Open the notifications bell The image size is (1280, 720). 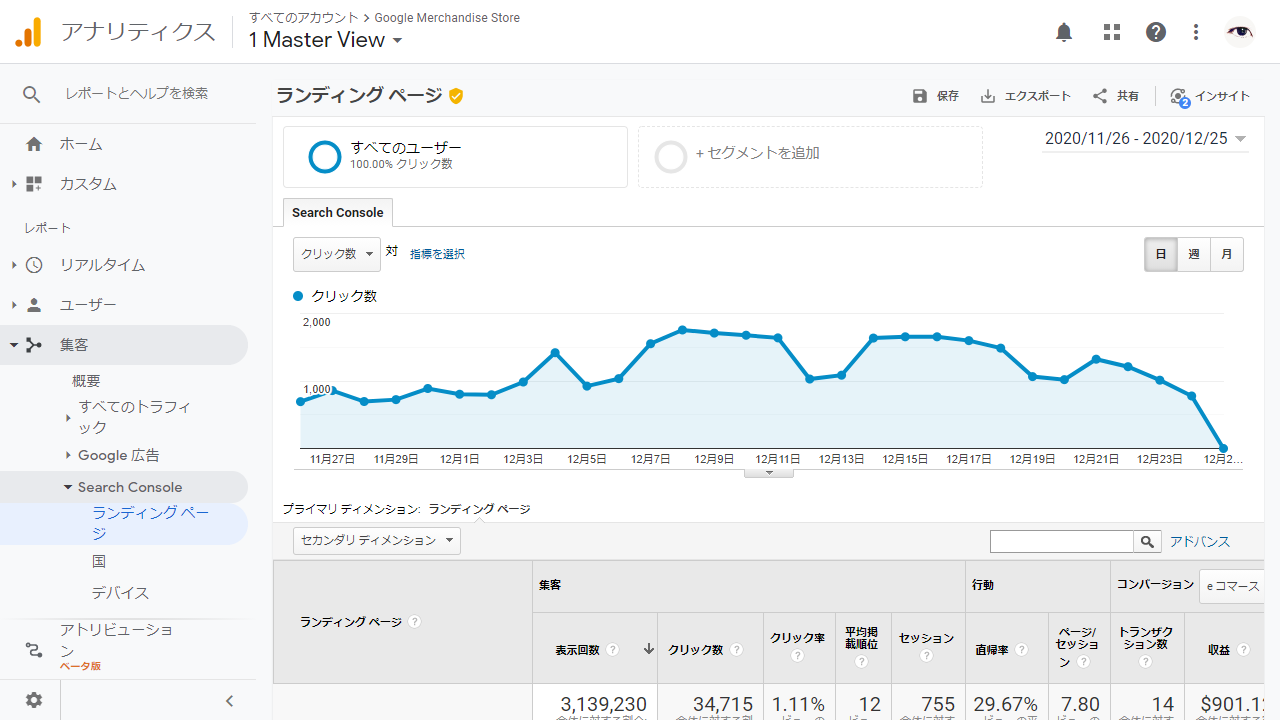tap(1064, 32)
